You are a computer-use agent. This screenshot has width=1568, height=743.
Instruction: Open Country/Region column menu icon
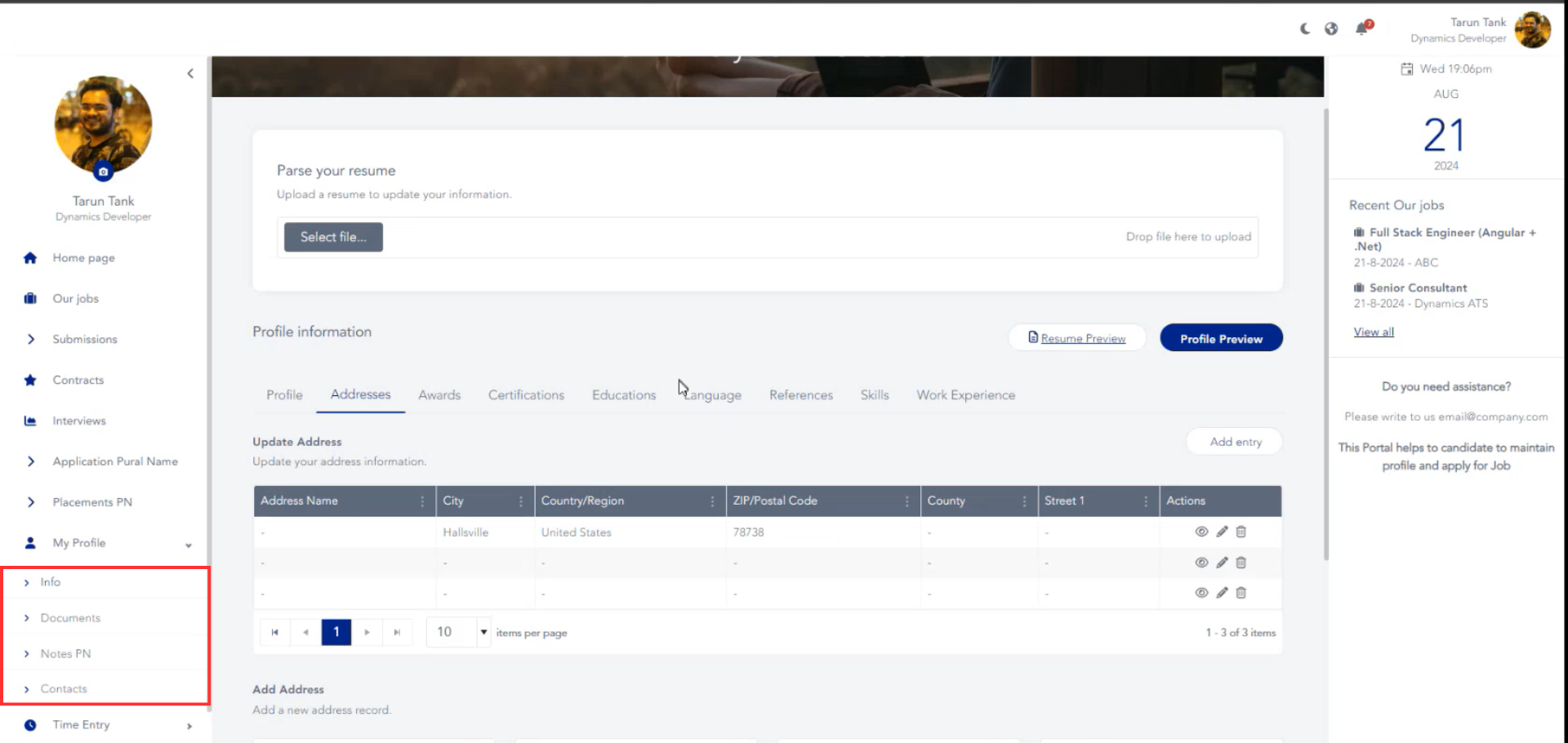click(x=712, y=501)
